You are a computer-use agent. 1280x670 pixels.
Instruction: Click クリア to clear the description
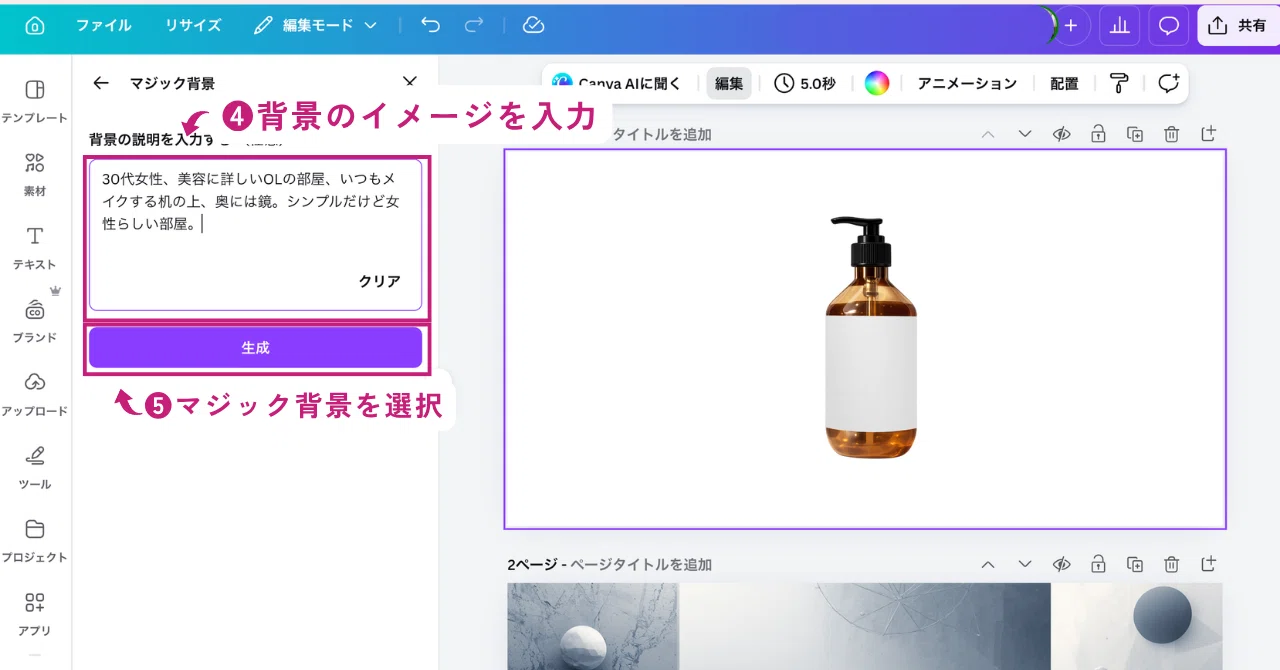point(380,281)
